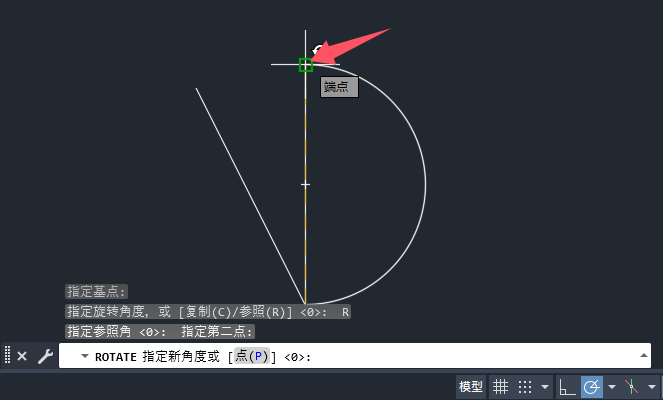Image resolution: width=663 pixels, height=400 pixels.
Task: Snap to green endpoint marker on line
Action: (x=306, y=65)
